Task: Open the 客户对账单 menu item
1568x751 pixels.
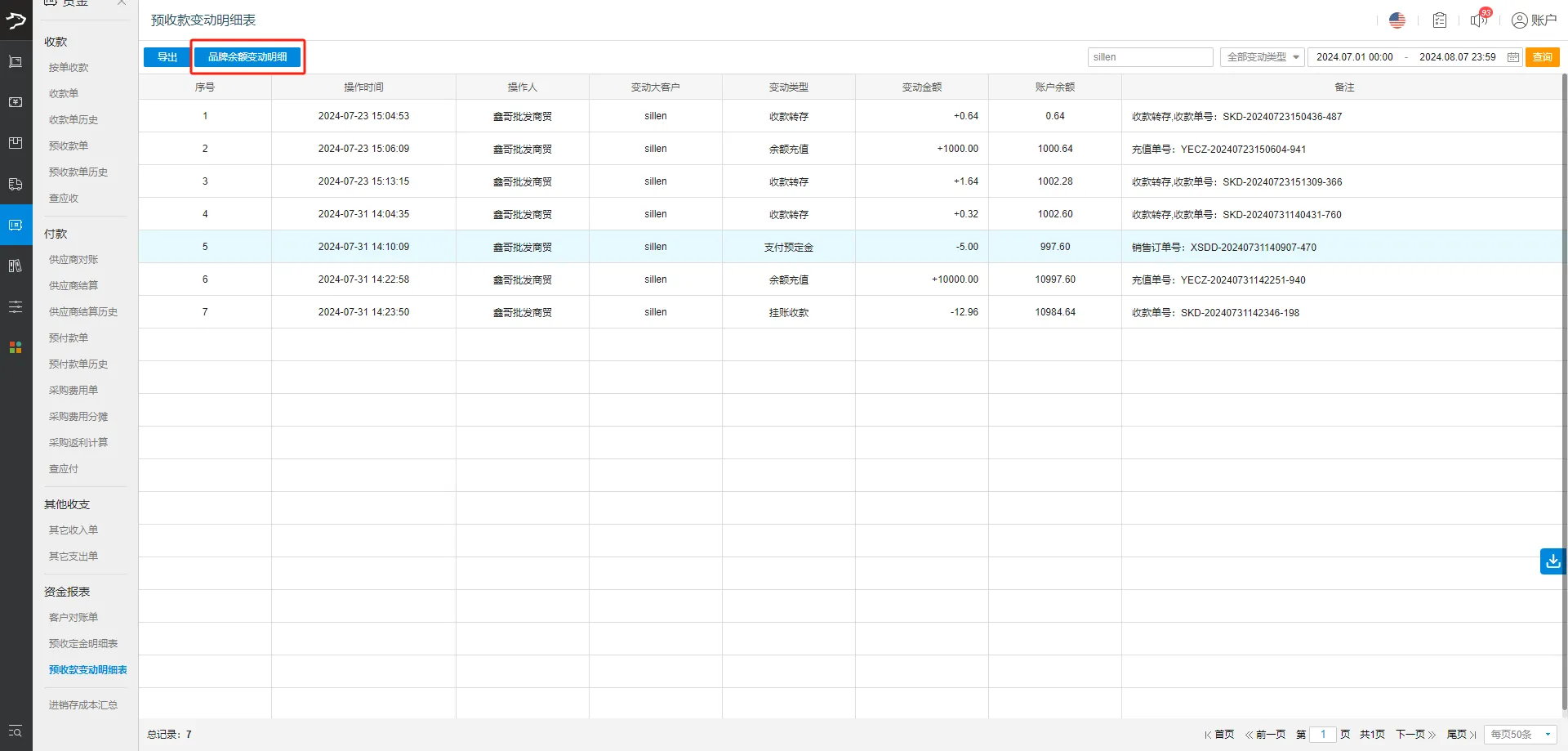Action: click(x=73, y=618)
